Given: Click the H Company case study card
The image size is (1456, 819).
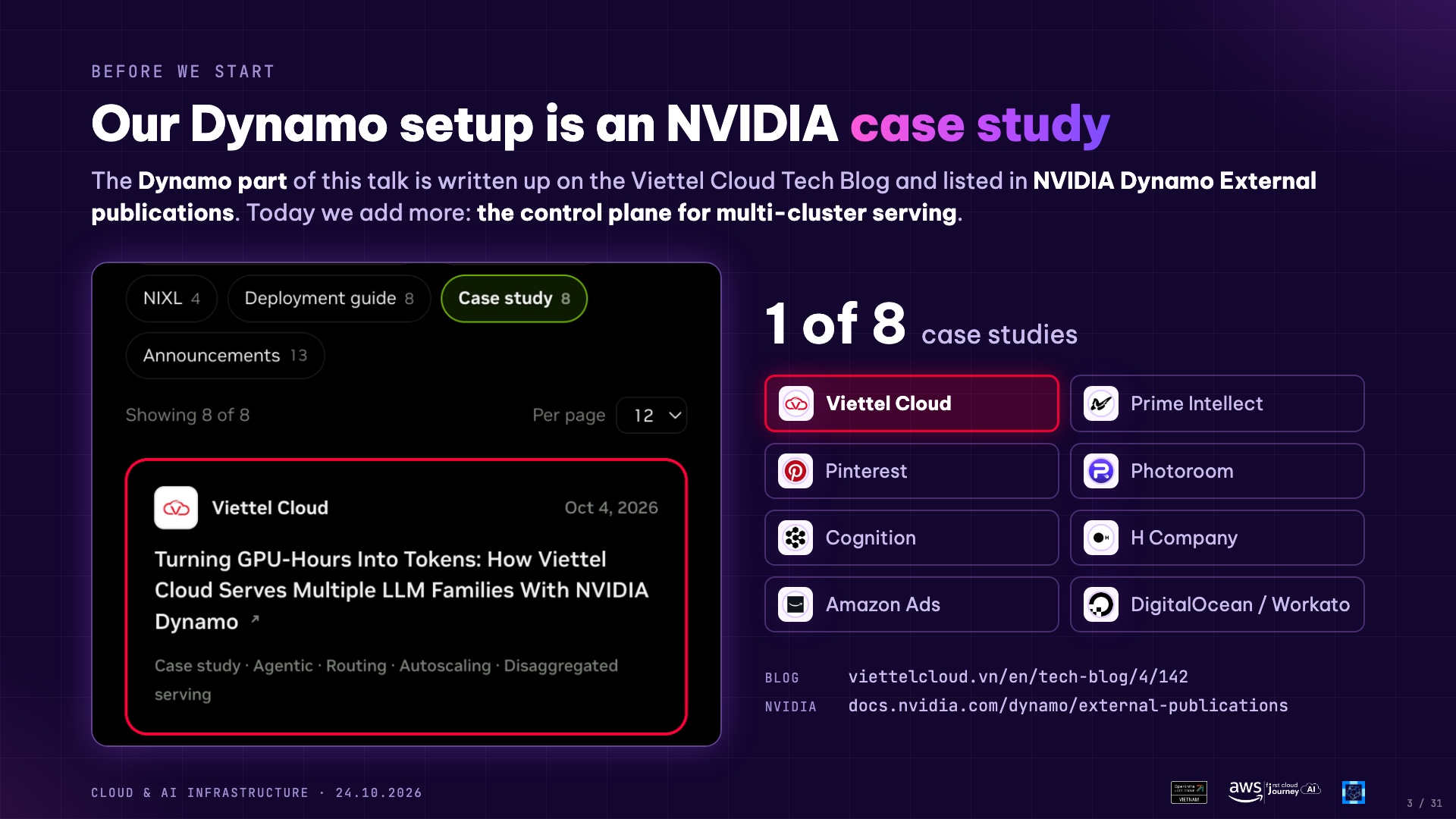Looking at the screenshot, I should pos(1217,538).
